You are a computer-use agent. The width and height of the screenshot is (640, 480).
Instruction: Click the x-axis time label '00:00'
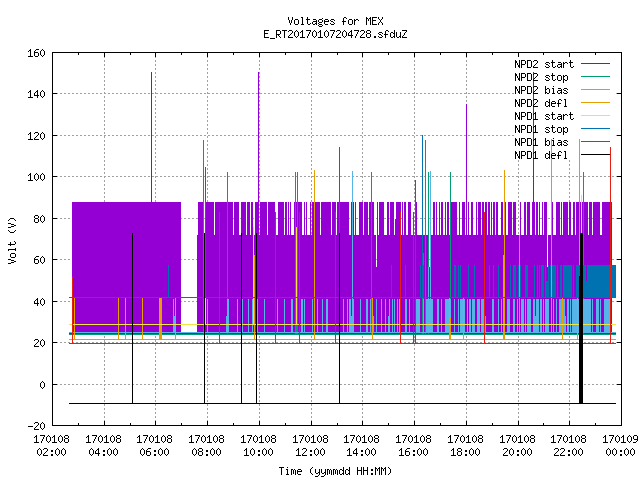(x=620, y=452)
